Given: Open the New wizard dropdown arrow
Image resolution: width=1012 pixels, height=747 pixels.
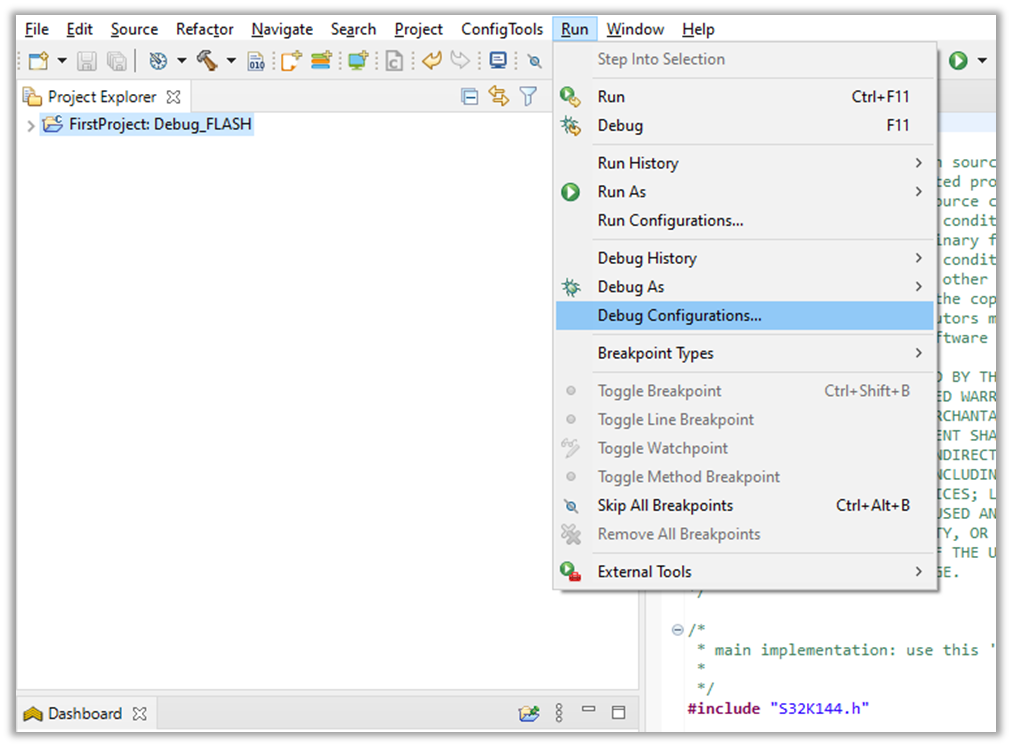Looking at the screenshot, I should point(61,60).
